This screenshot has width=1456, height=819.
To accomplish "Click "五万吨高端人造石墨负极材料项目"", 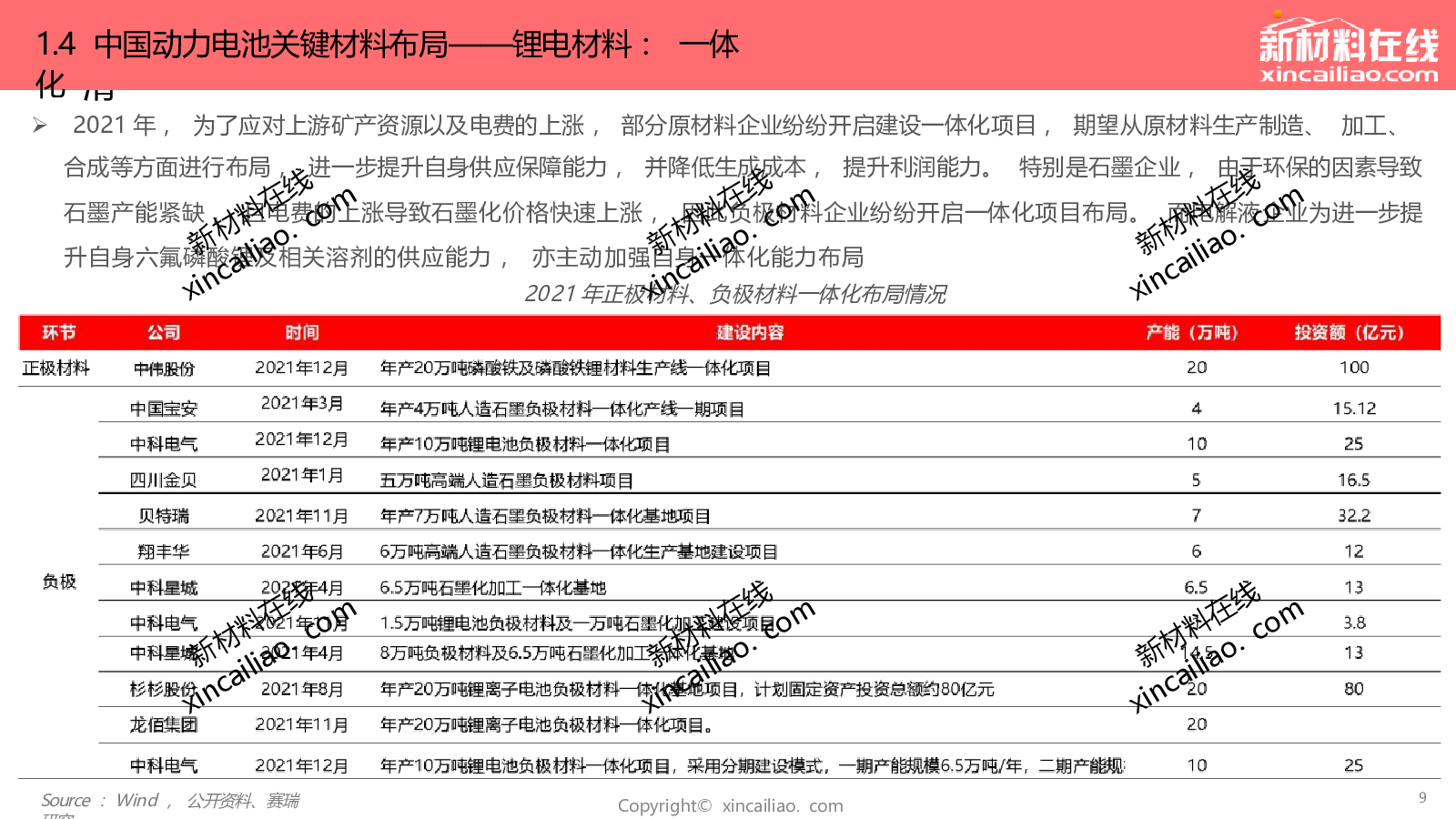I will coord(506,480).
